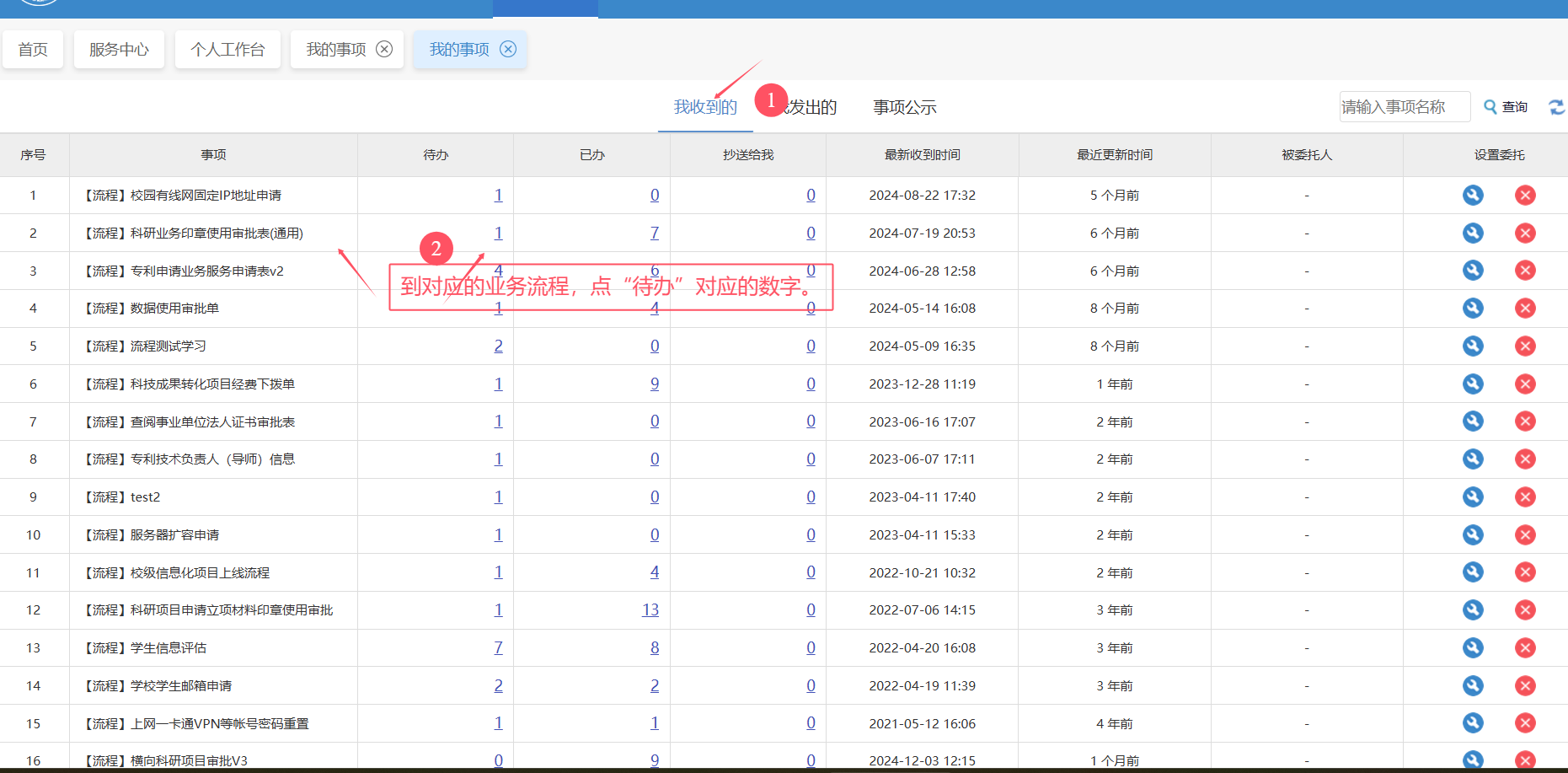Click 待办 count for 校园有线网固定IP地址申请

[498, 196]
